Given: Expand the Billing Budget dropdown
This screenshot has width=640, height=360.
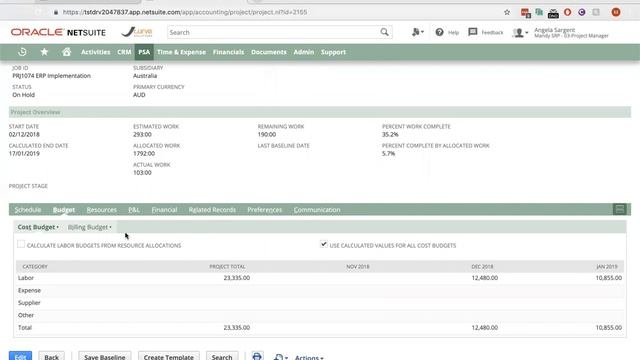Looking at the screenshot, I should coord(89,227).
